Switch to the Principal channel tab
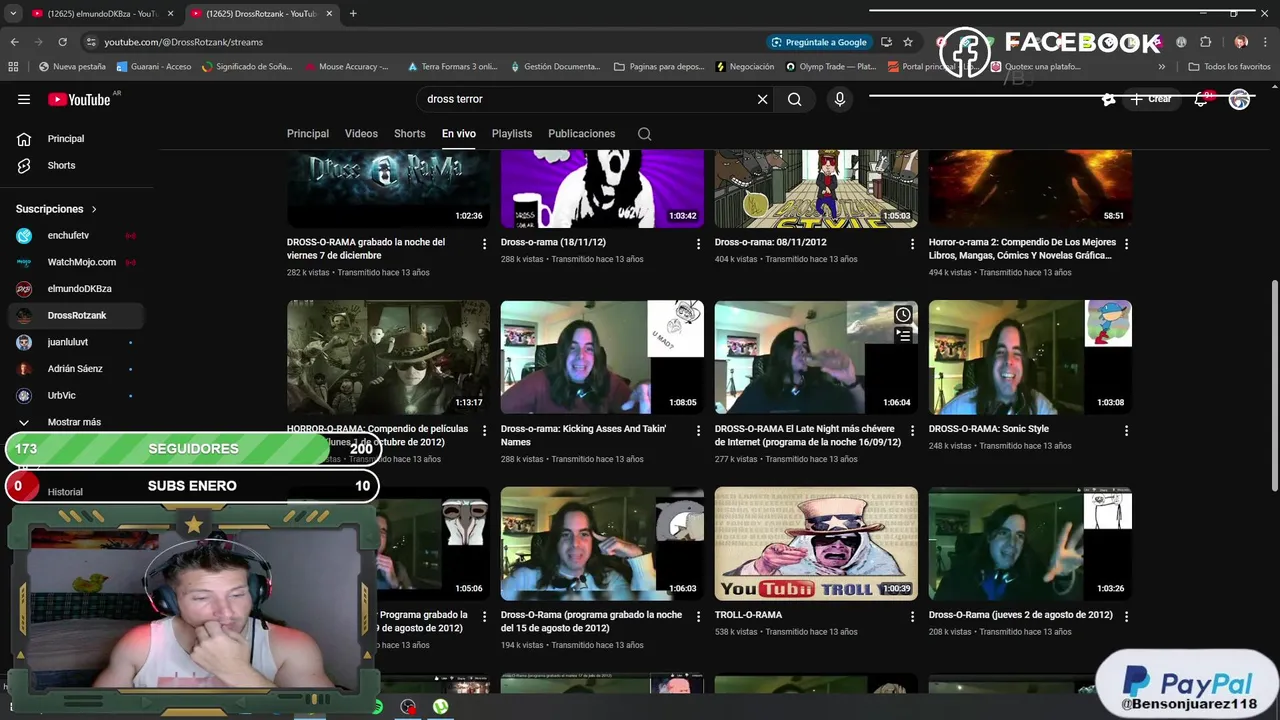Viewport: 1280px width, 720px height. click(x=308, y=134)
